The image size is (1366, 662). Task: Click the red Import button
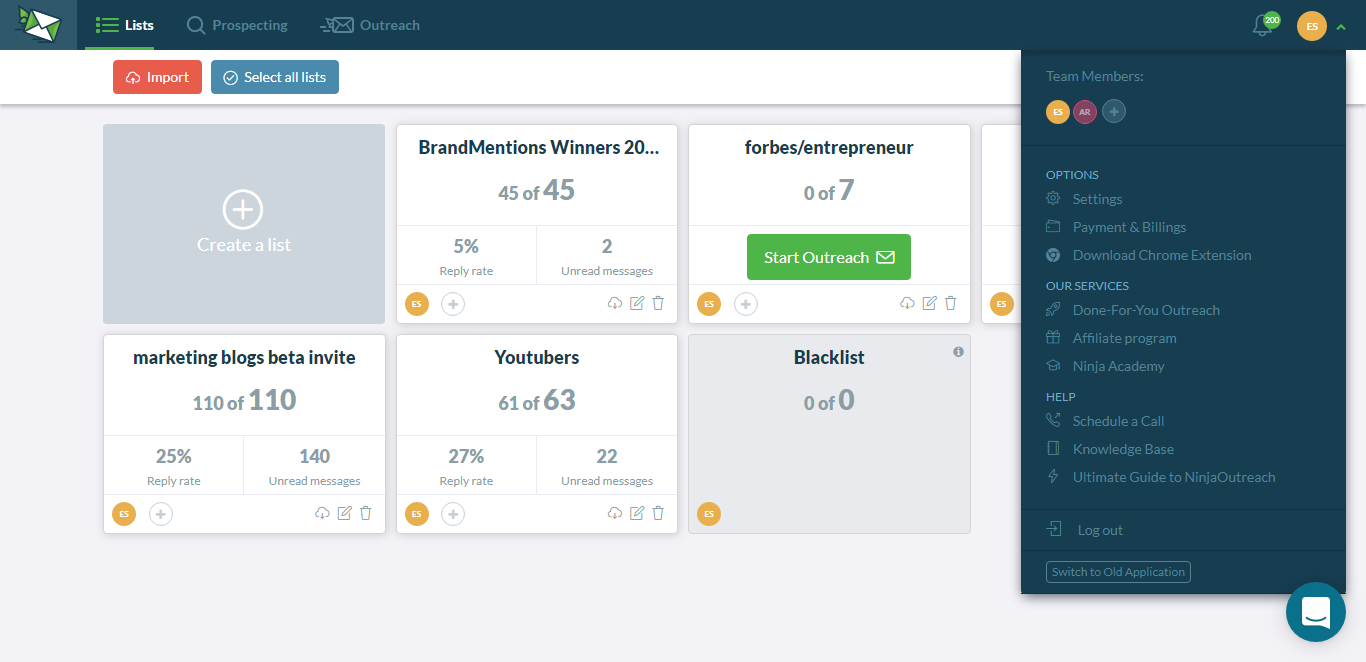pos(157,77)
